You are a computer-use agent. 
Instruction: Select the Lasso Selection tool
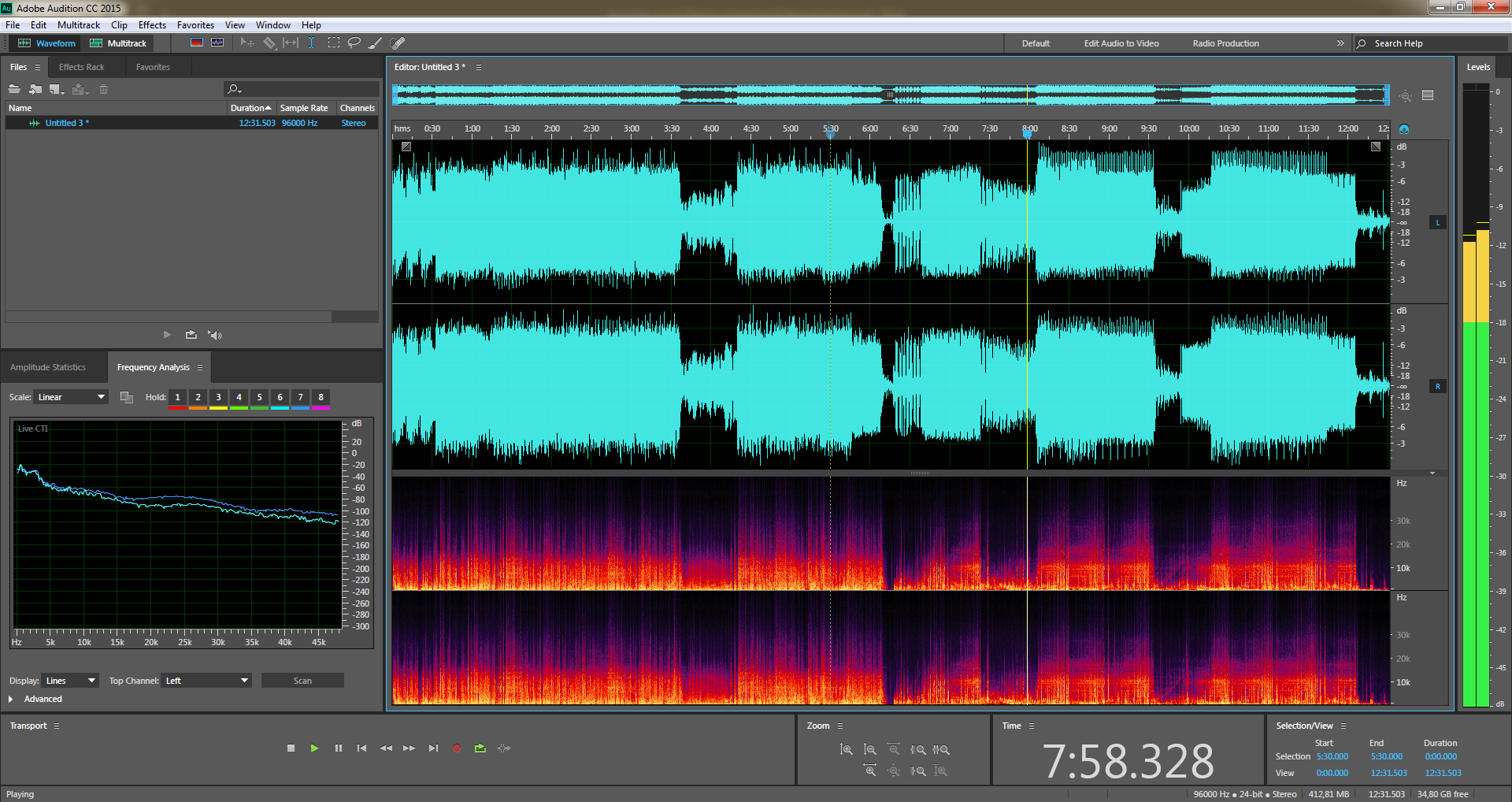coord(354,43)
